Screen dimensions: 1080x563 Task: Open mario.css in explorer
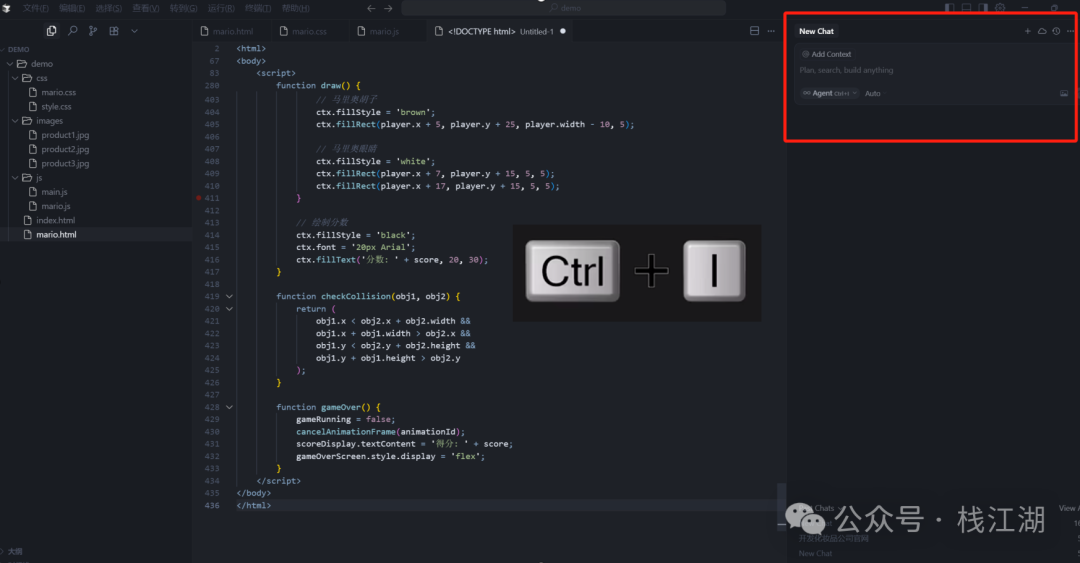coord(96,92)
